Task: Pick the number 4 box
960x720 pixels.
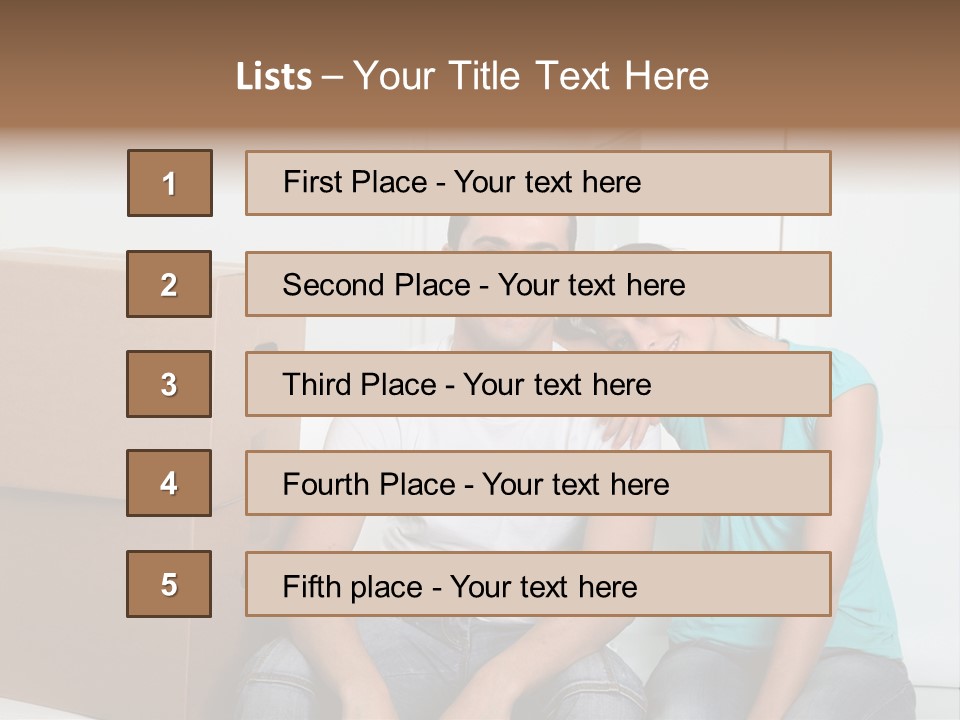Action: [x=169, y=484]
